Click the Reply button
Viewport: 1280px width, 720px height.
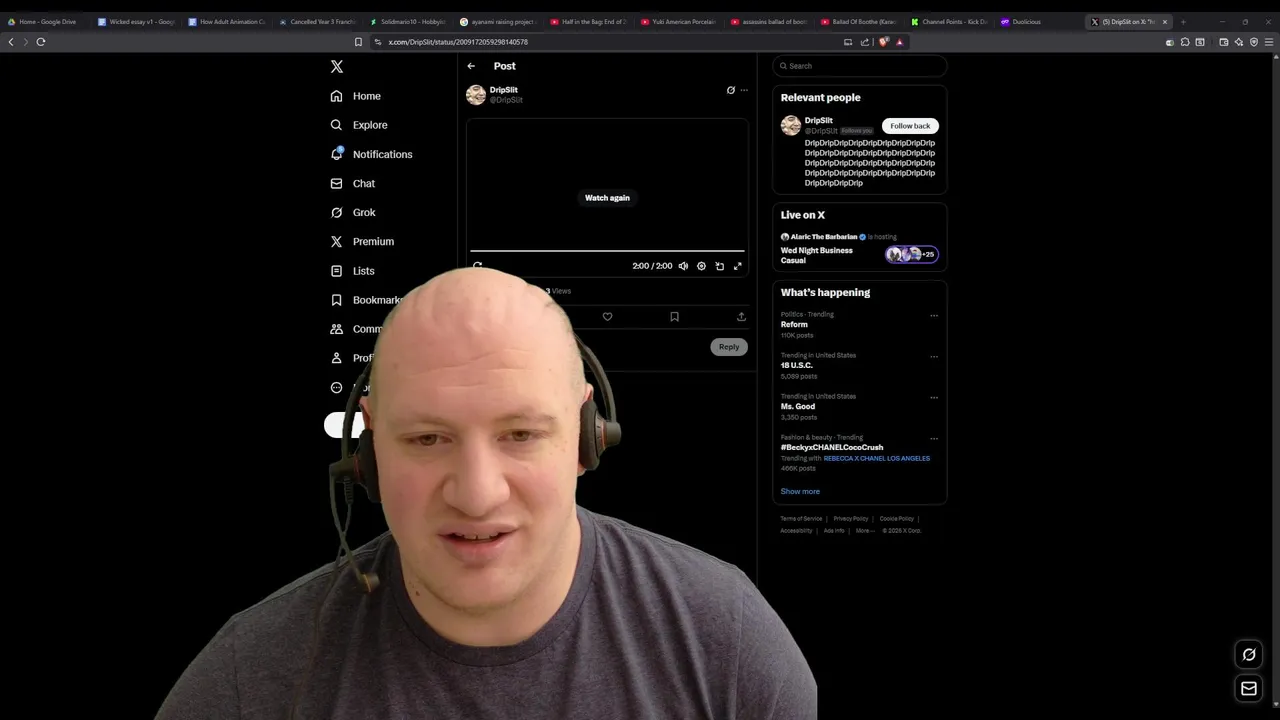(729, 347)
